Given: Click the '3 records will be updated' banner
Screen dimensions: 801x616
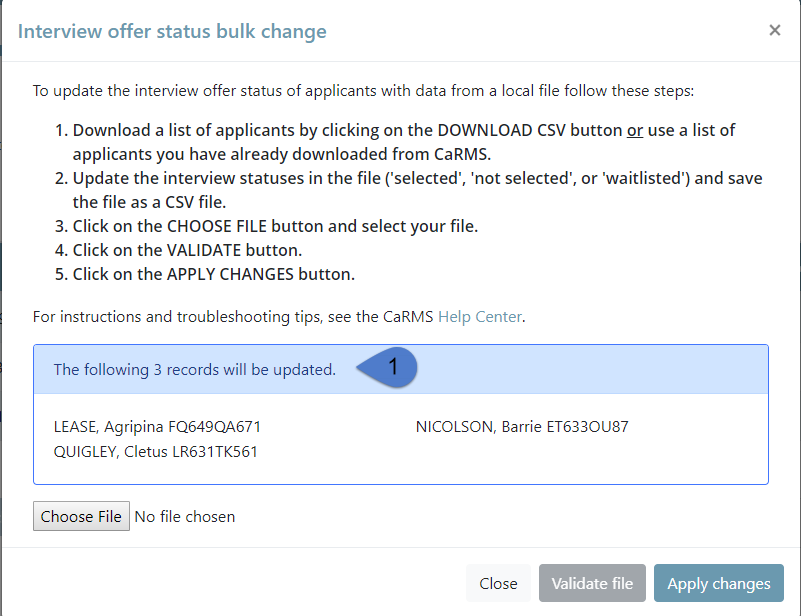Looking at the screenshot, I should point(401,369).
